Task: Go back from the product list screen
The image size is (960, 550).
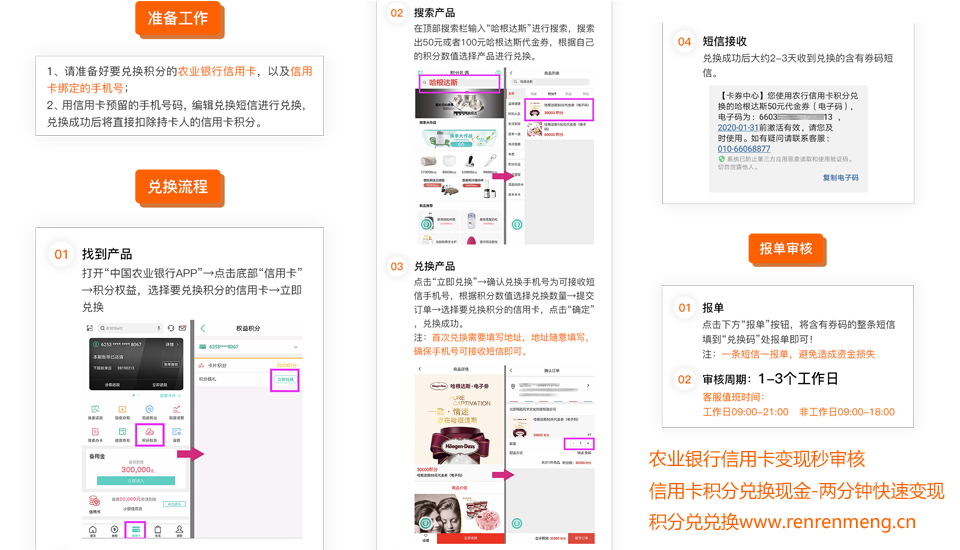Action: point(511,73)
